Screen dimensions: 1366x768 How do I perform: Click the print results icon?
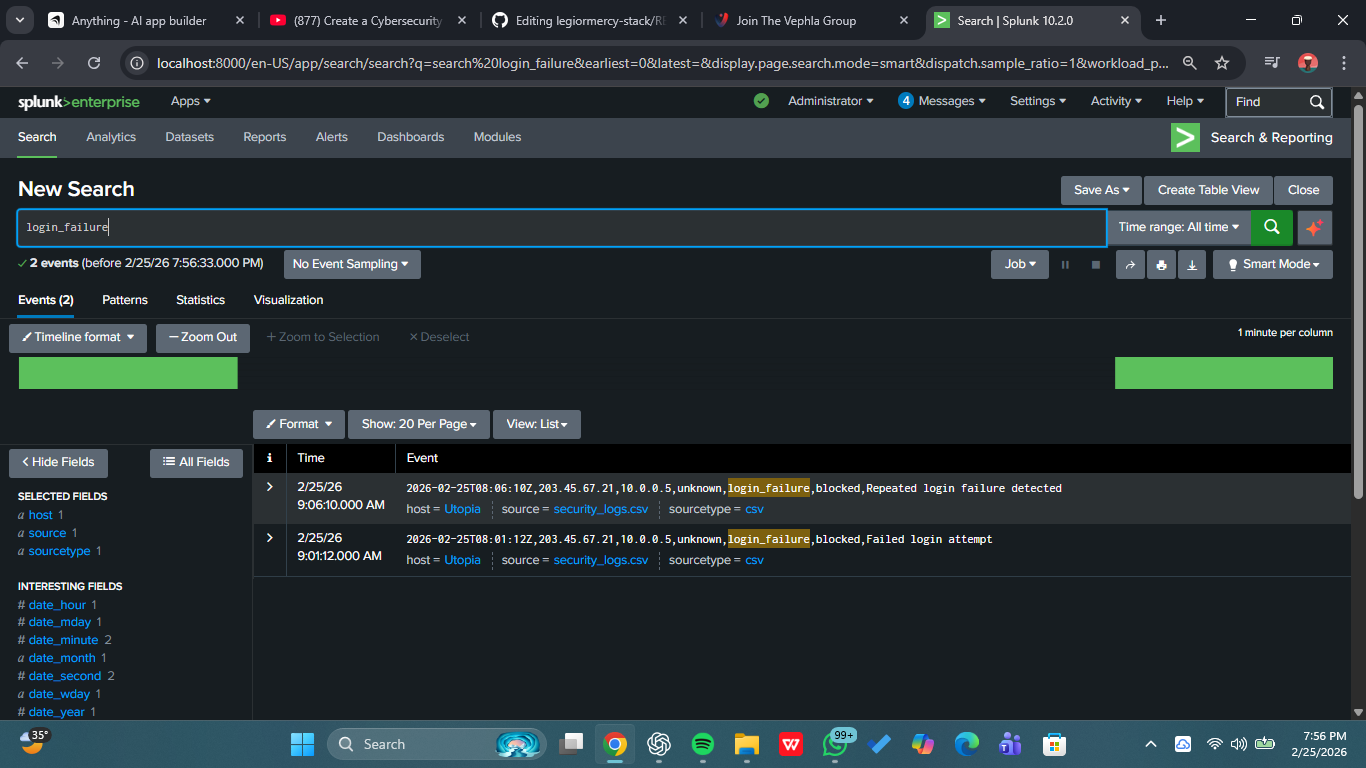tap(1161, 264)
